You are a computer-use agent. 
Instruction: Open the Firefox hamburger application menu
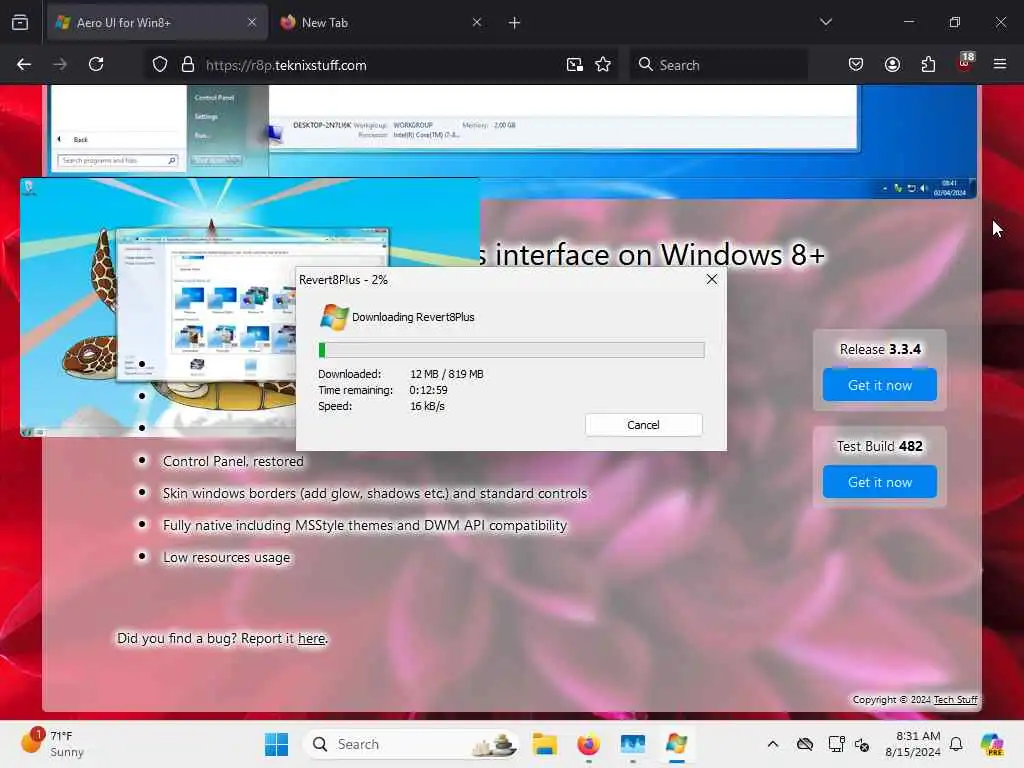(x=1000, y=64)
